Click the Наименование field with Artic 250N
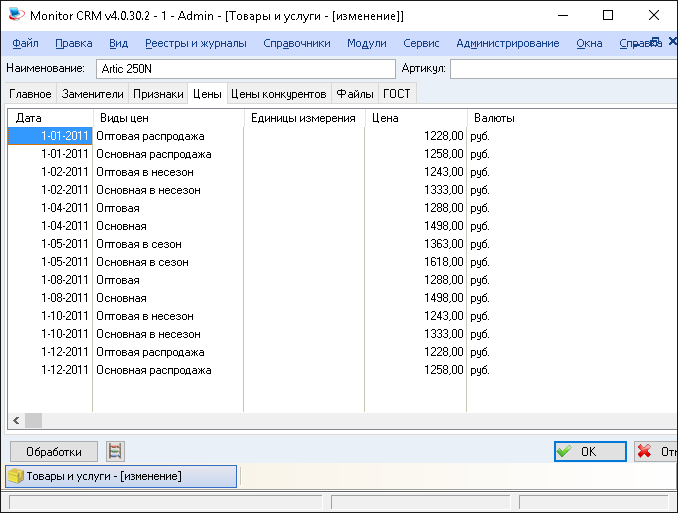The image size is (678, 513). 246,68
